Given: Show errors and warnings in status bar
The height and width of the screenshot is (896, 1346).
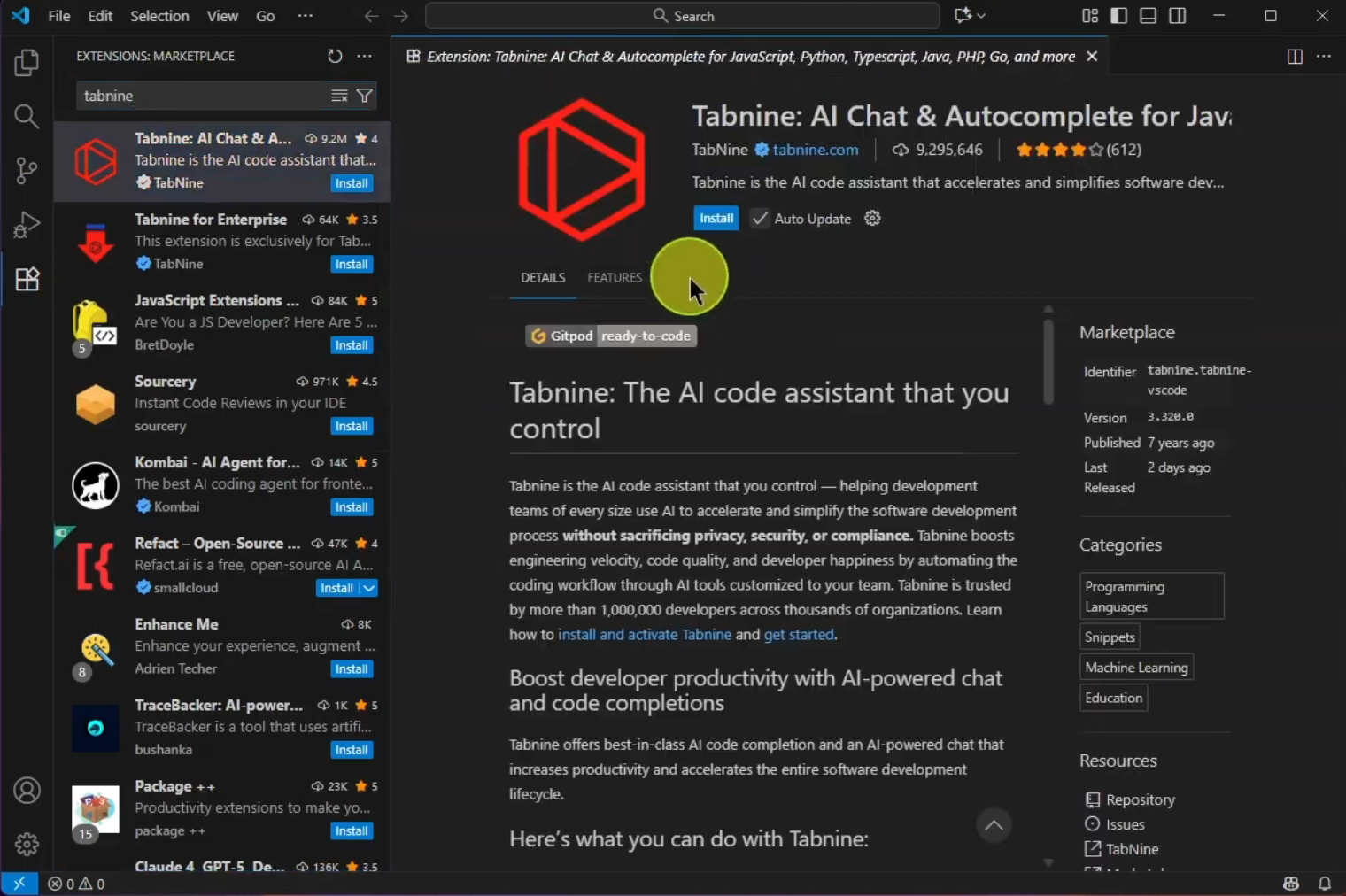Looking at the screenshot, I should [x=76, y=884].
